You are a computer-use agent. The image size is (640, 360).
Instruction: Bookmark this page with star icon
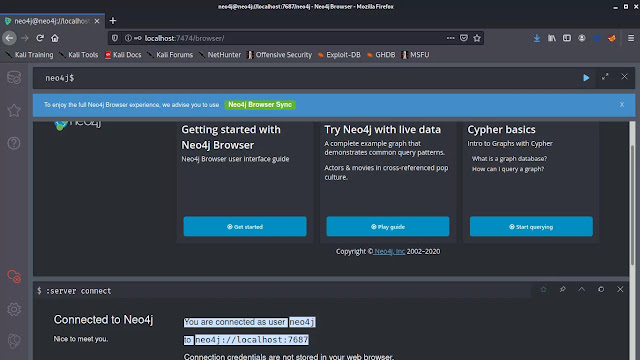click(x=477, y=38)
